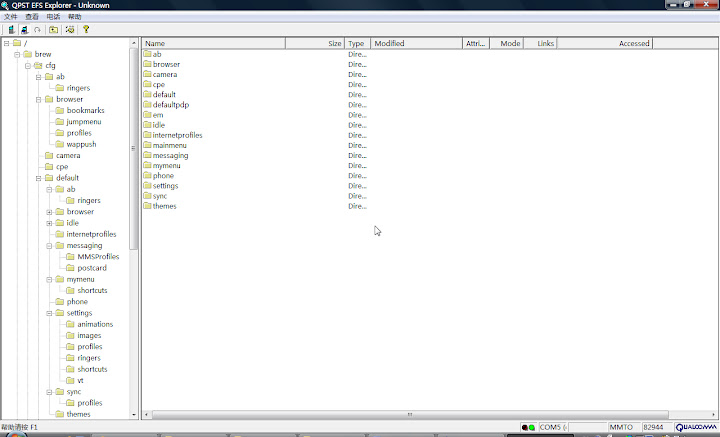Screen dimensions: 720x437
Task: Select the idle folder in file list
Action: 159,125
